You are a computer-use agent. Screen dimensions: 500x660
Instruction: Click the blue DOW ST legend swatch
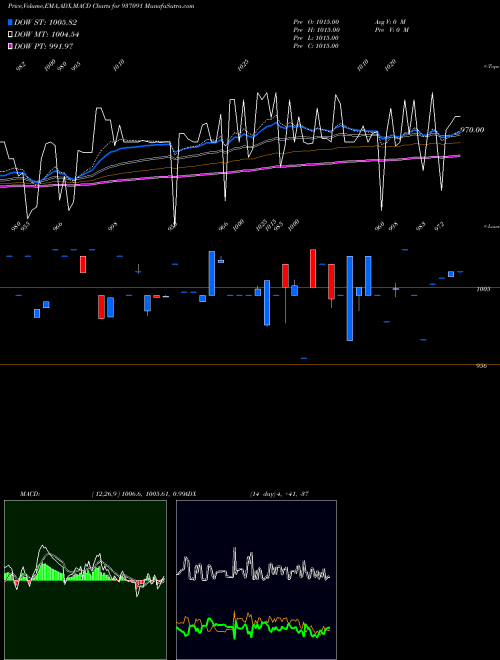click(x=10, y=22)
